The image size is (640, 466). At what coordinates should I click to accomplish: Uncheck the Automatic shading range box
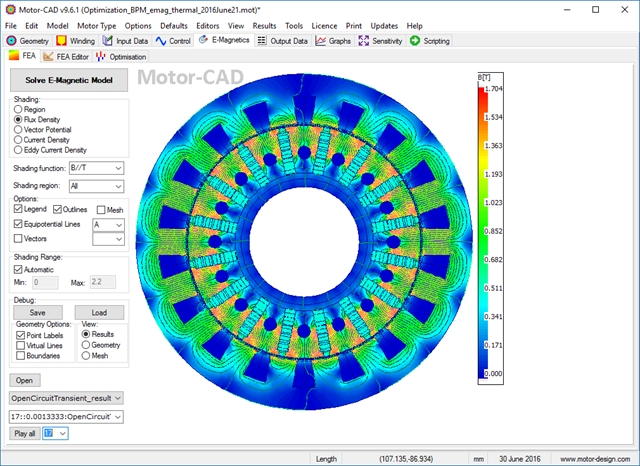(x=18, y=269)
